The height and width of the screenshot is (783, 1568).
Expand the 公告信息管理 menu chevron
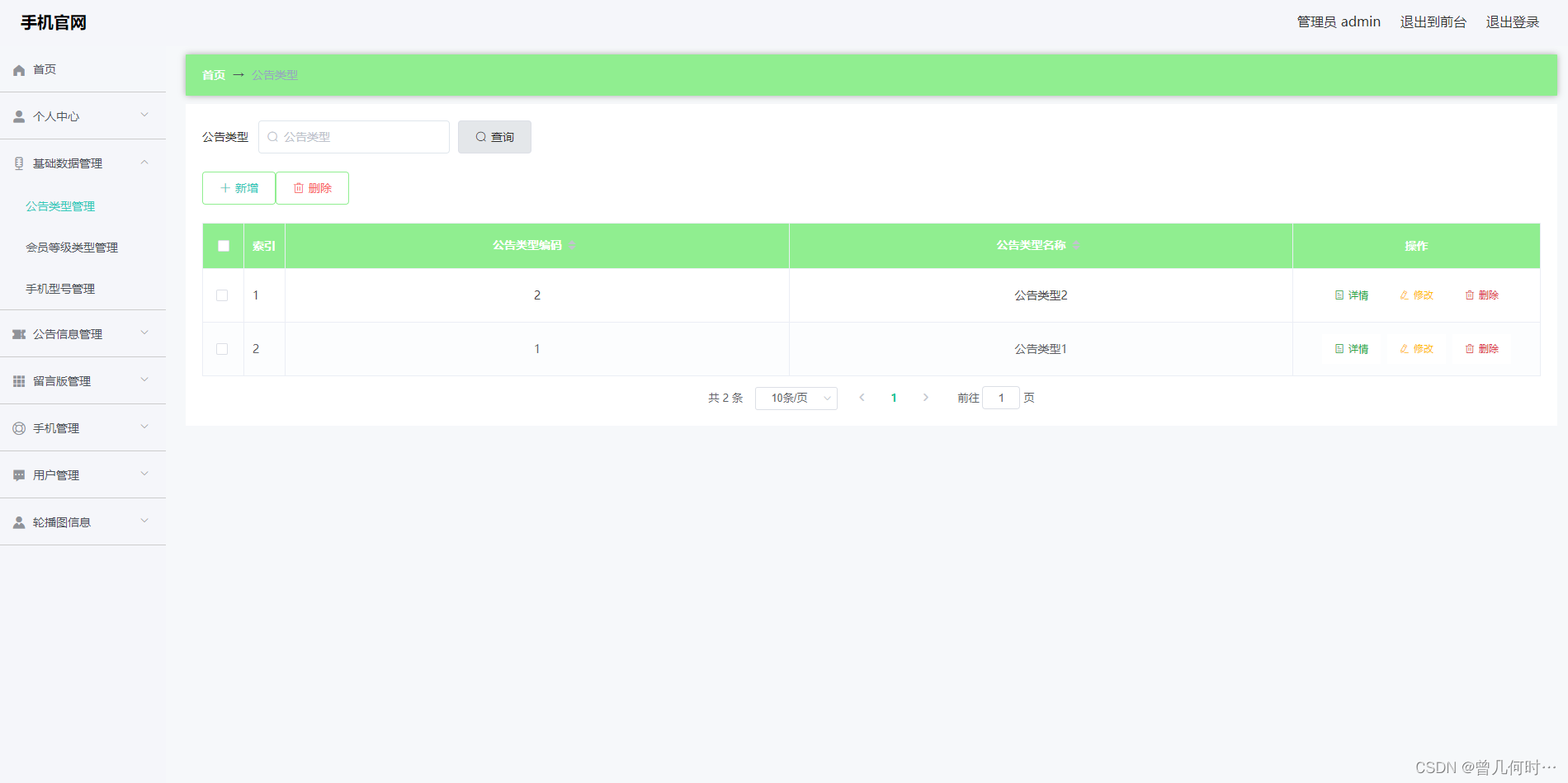coord(144,333)
